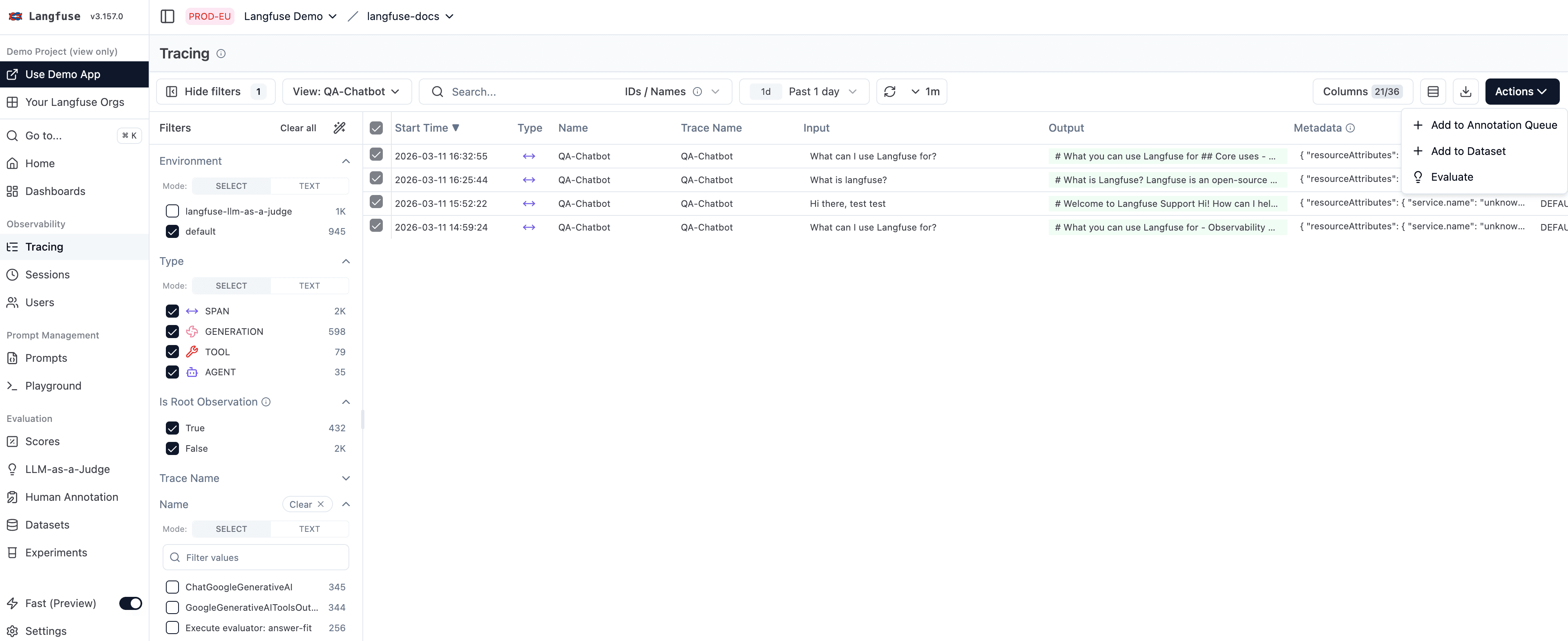Image resolution: width=1568 pixels, height=641 pixels.
Task: Check the langfuse-llm-as-a-judge environment checkbox
Action: point(172,211)
